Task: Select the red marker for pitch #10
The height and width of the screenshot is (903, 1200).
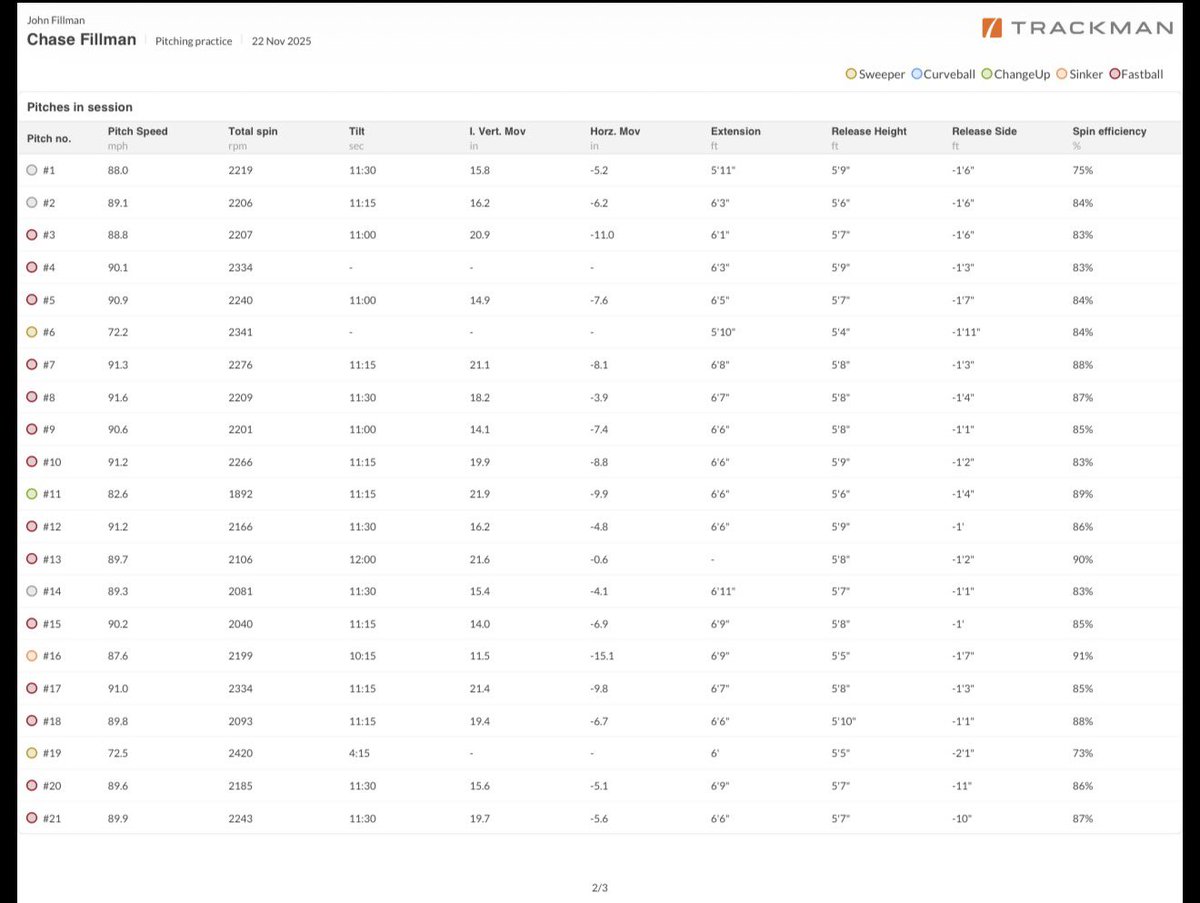Action: 32,462
